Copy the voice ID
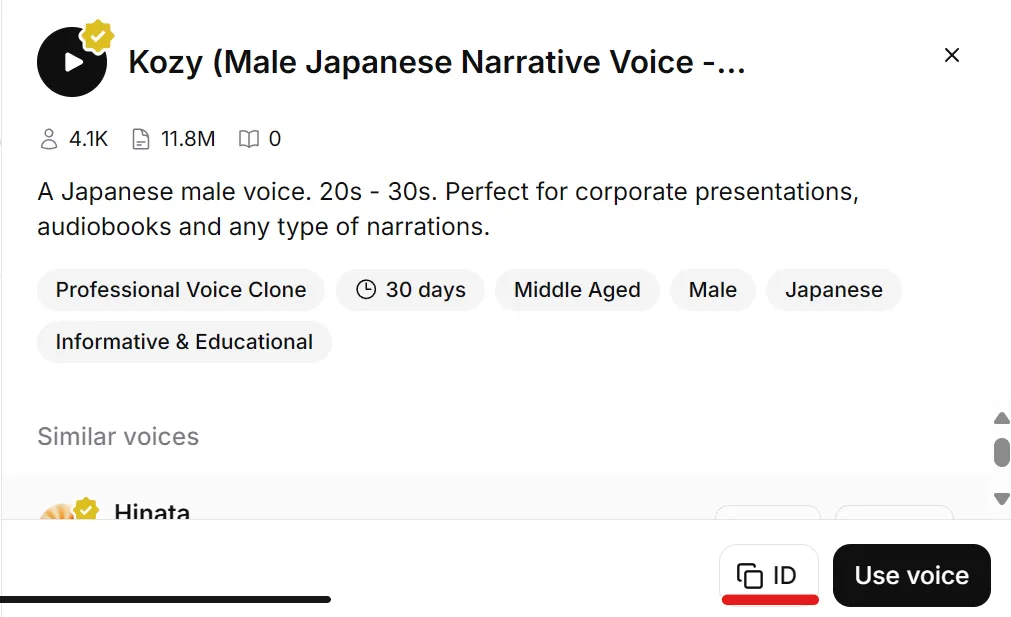The width and height of the screenshot is (1011, 617). (769, 575)
